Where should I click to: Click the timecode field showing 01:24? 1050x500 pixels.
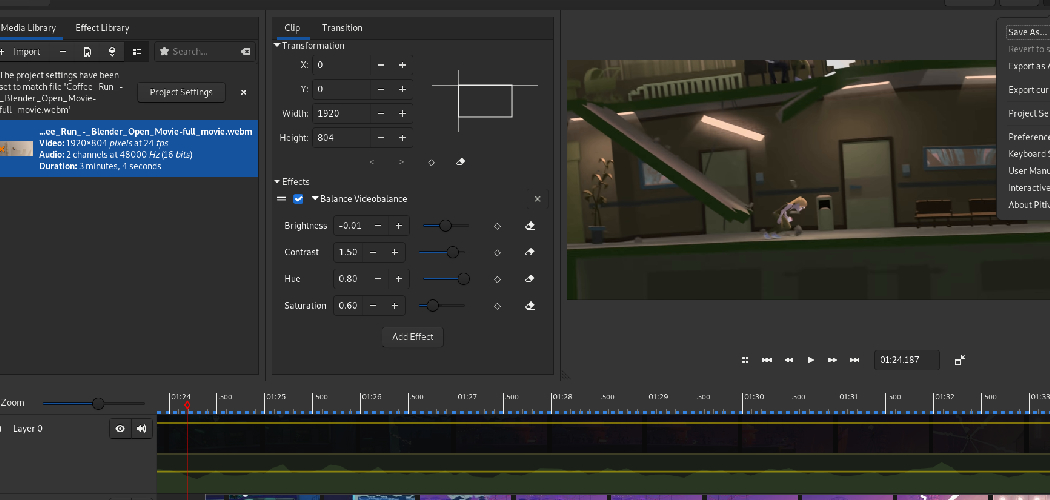click(907, 360)
